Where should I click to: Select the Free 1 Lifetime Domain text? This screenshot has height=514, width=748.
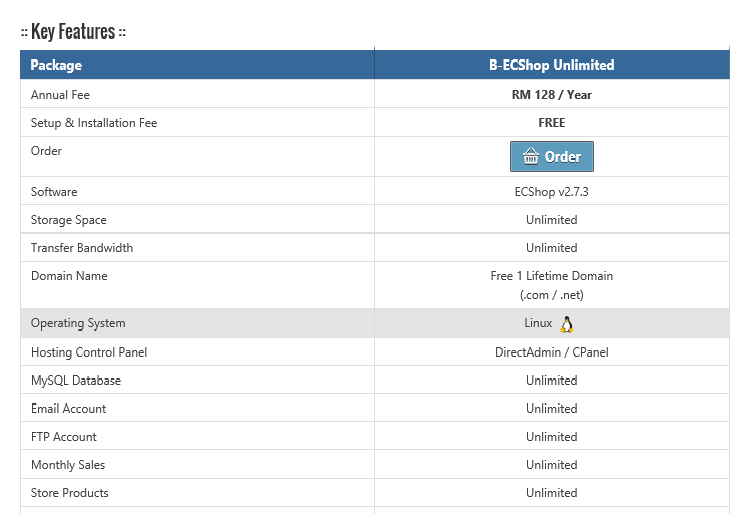551,276
